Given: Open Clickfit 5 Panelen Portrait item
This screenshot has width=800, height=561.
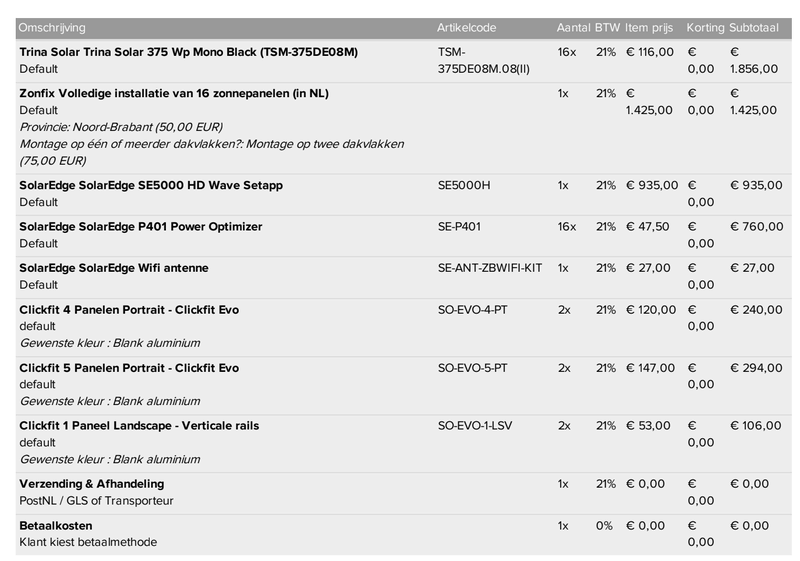Looking at the screenshot, I should (129, 368).
